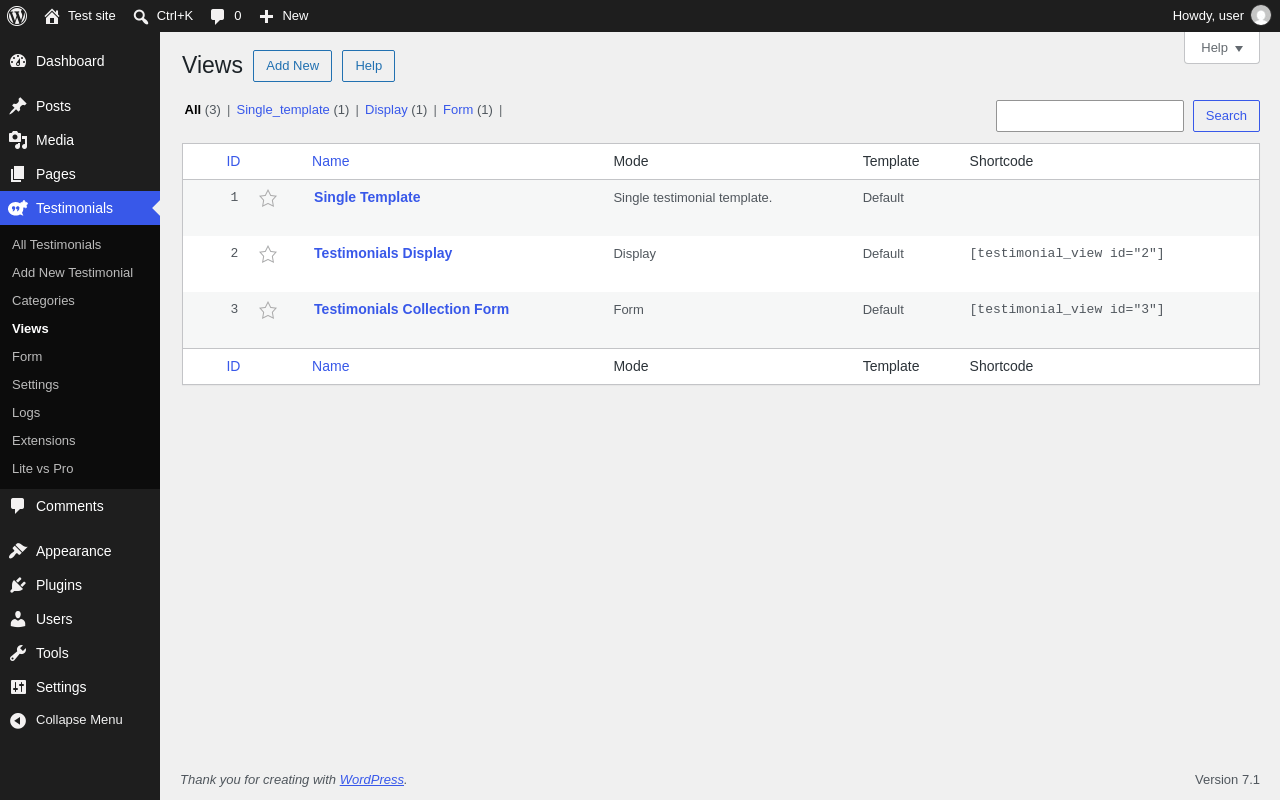
Task: Click into the views search field
Action: click(1090, 116)
